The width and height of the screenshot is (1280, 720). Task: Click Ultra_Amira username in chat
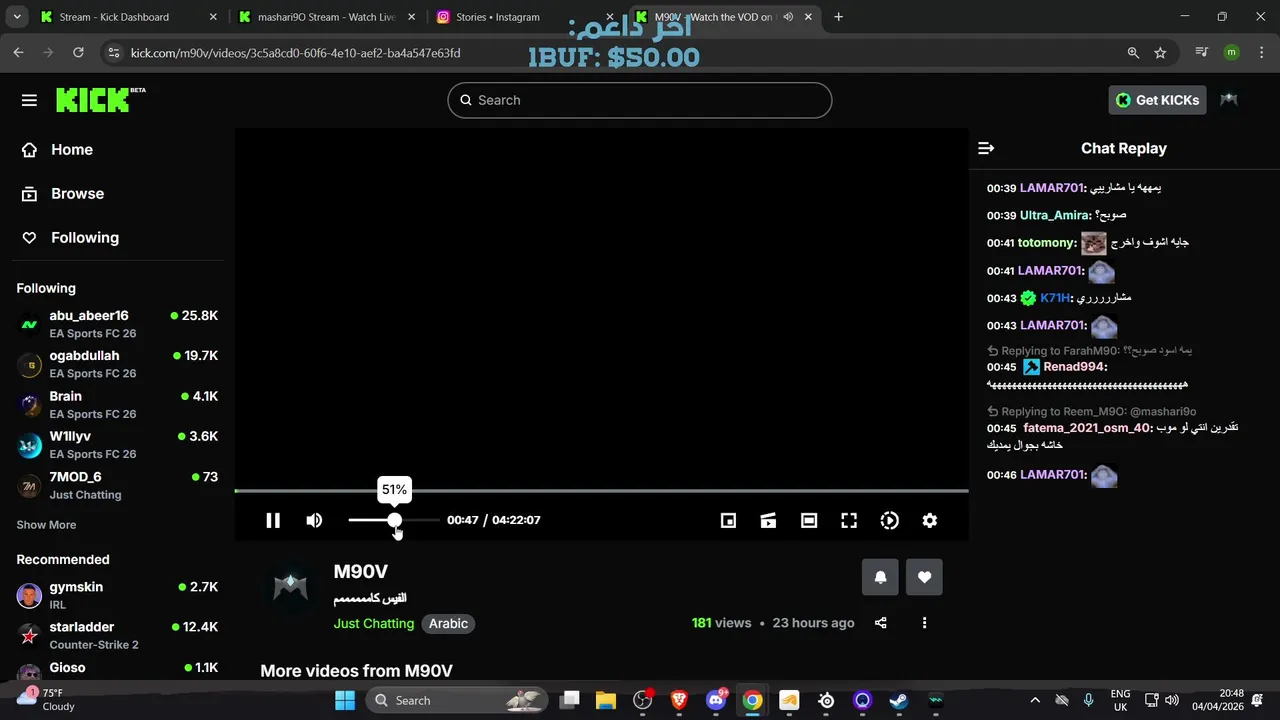tap(1055, 215)
